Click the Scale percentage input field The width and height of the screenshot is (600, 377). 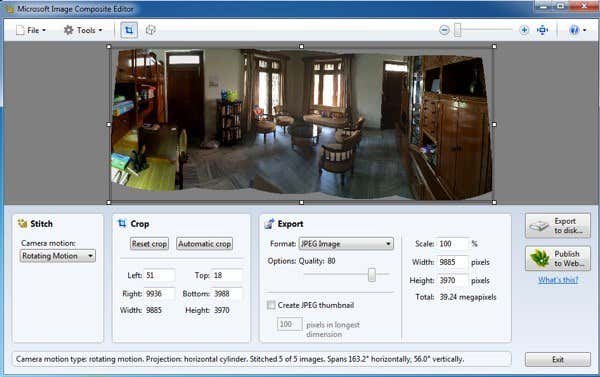(x=453, y=244)
